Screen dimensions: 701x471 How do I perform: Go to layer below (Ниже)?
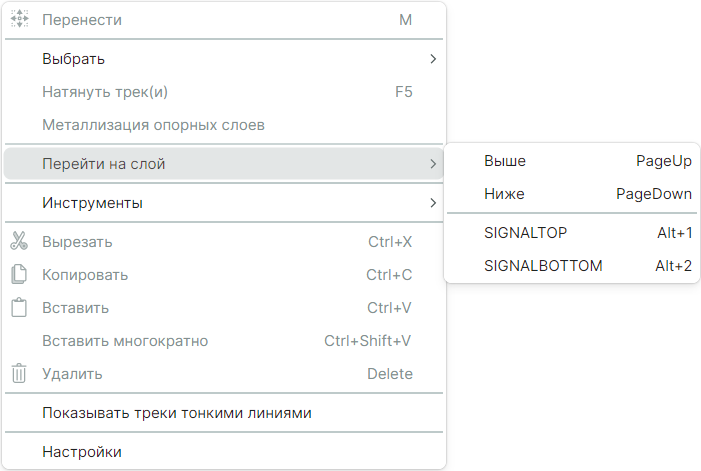coord(504,194)
